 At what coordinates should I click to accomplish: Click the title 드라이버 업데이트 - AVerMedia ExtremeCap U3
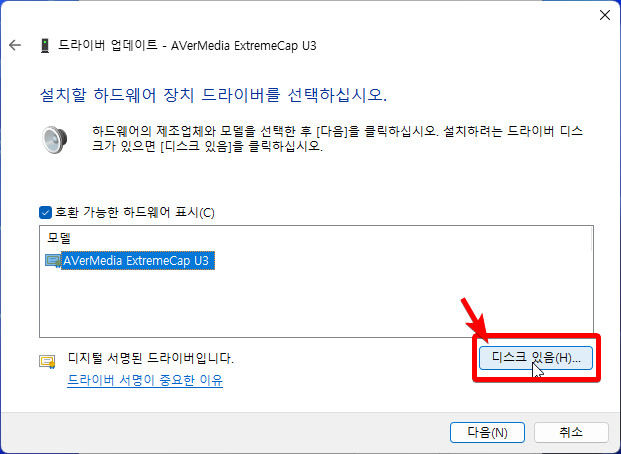coord(187,46)
